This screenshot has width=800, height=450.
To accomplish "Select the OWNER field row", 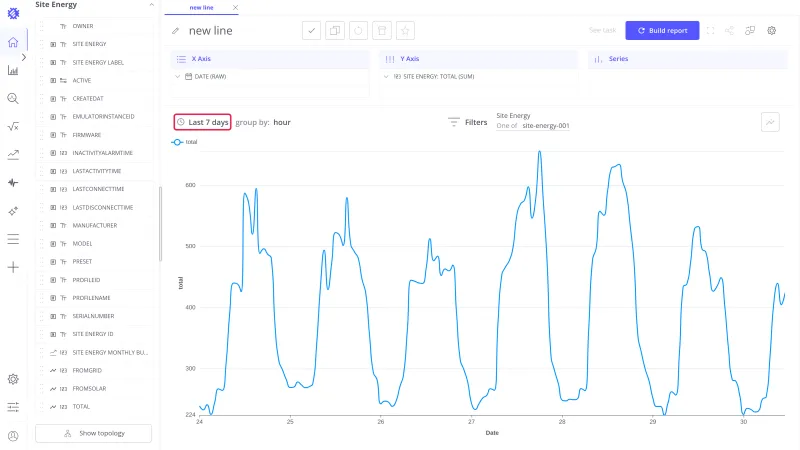I will click(94, 26).
